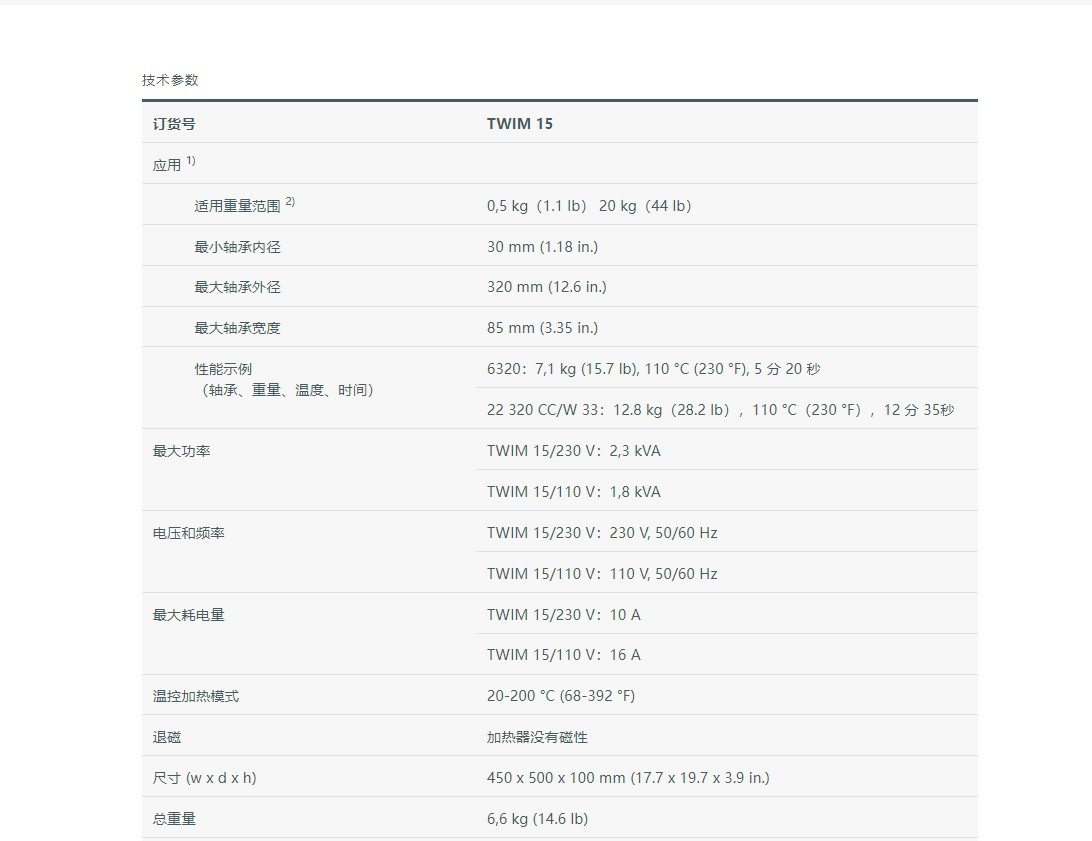Click the 尺寸 (w x d x h) label
Viewport: 1092px width, 841px height.
[205, 778]
